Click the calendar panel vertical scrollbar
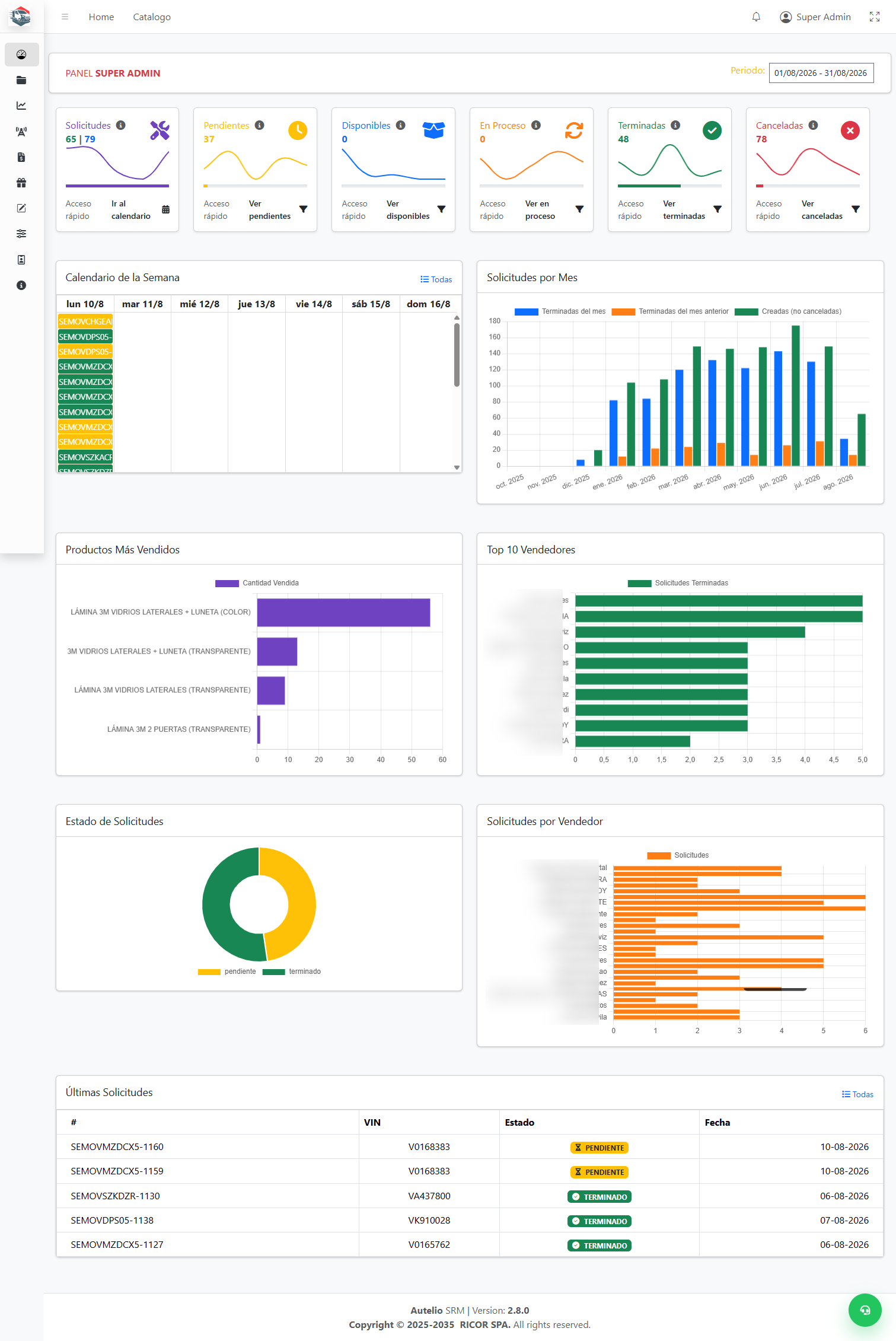This screenshot has height=1341, width=896. pos(457,354)
